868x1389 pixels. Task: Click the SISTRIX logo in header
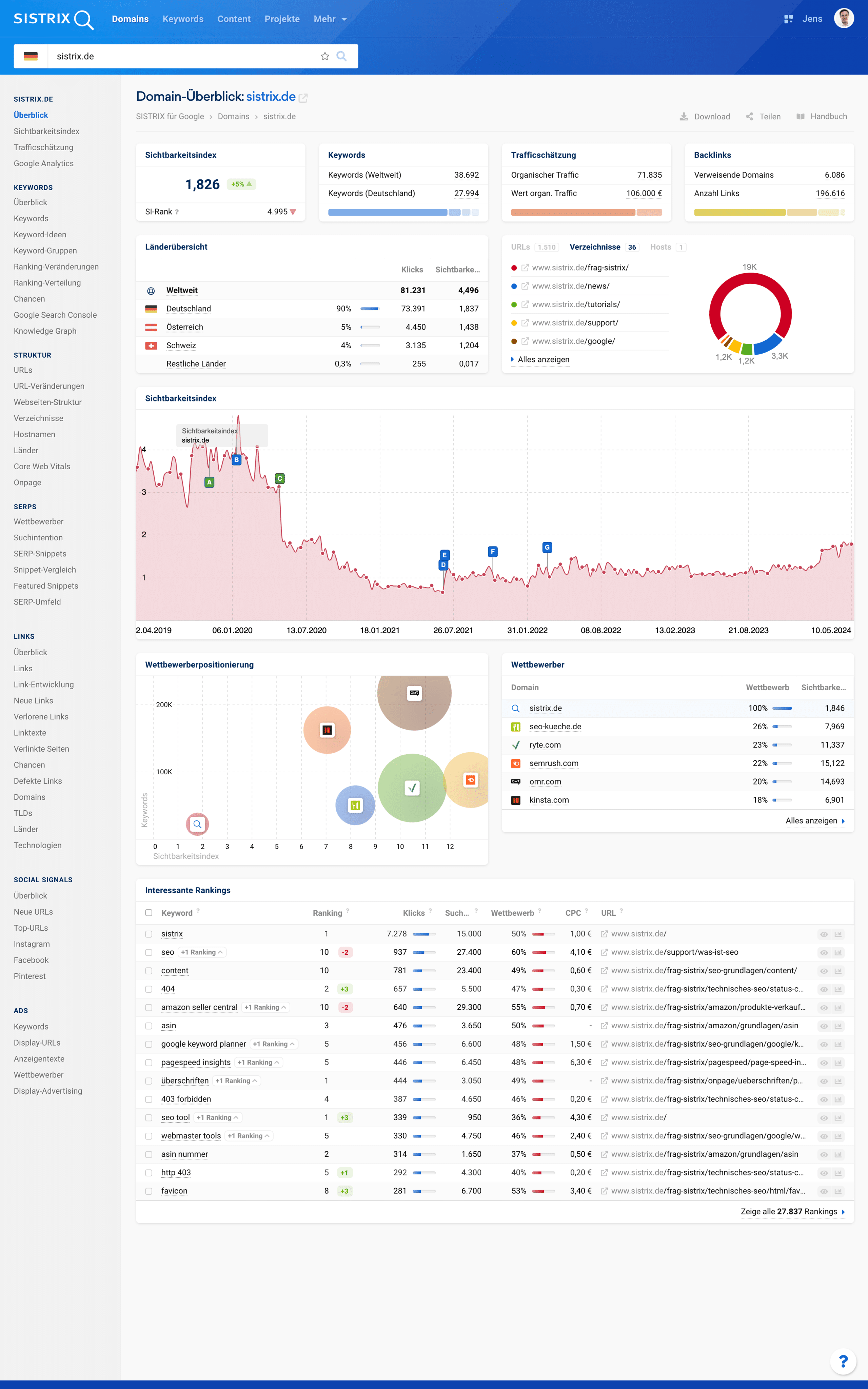[53, 19]
